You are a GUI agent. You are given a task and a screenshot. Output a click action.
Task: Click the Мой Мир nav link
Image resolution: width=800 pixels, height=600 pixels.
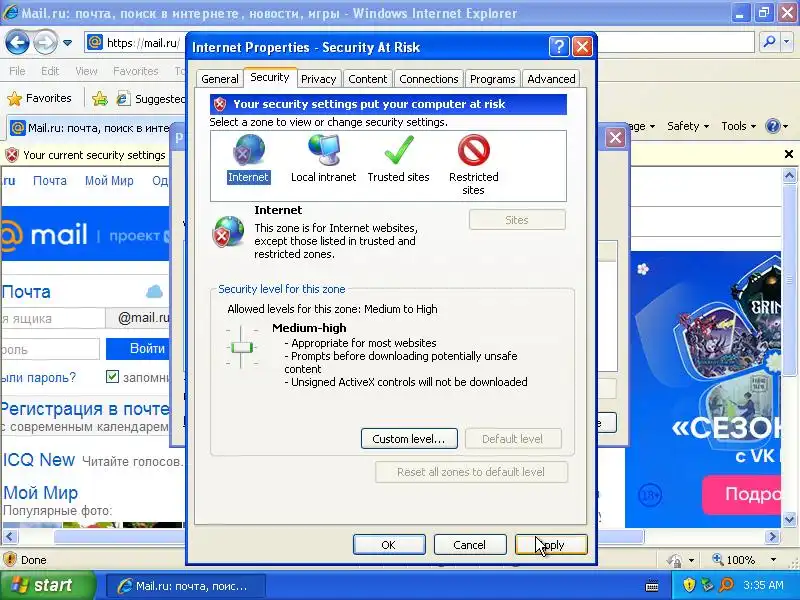point(109,181)
